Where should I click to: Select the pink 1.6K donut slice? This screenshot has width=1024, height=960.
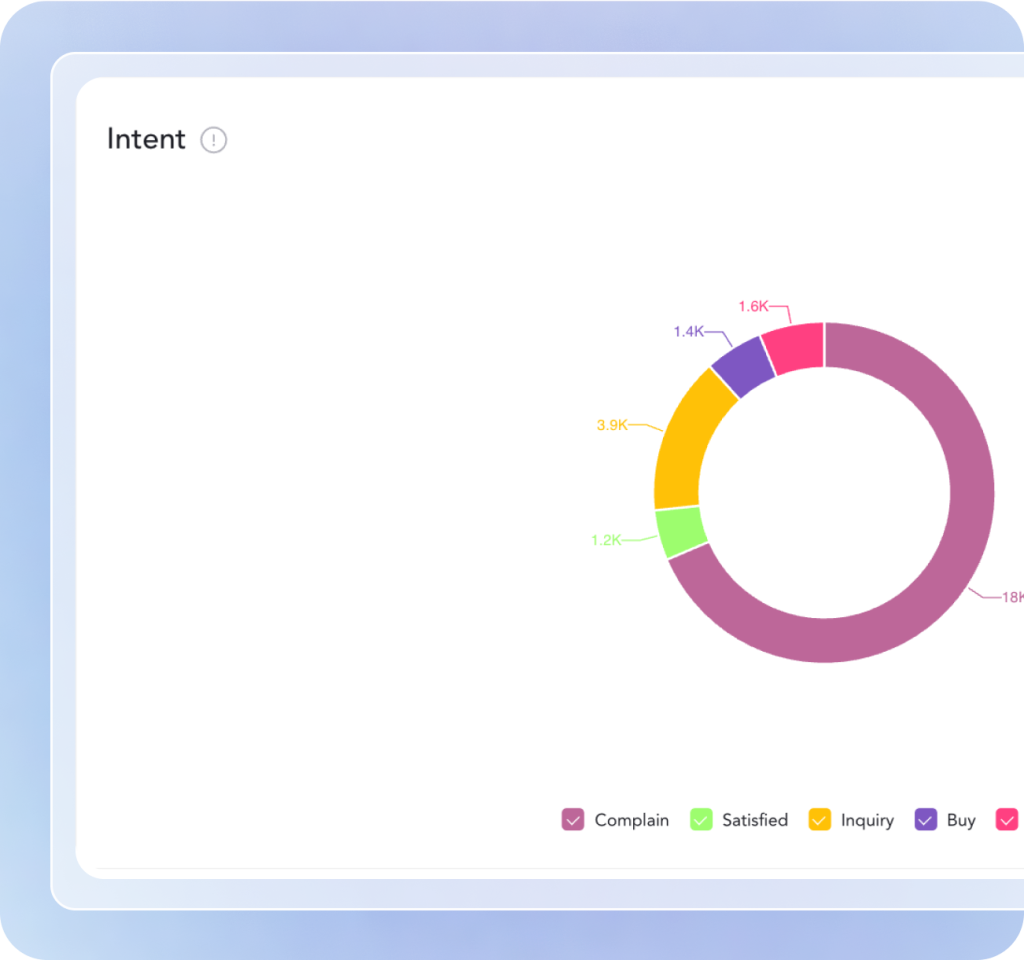tap(794, 349)
